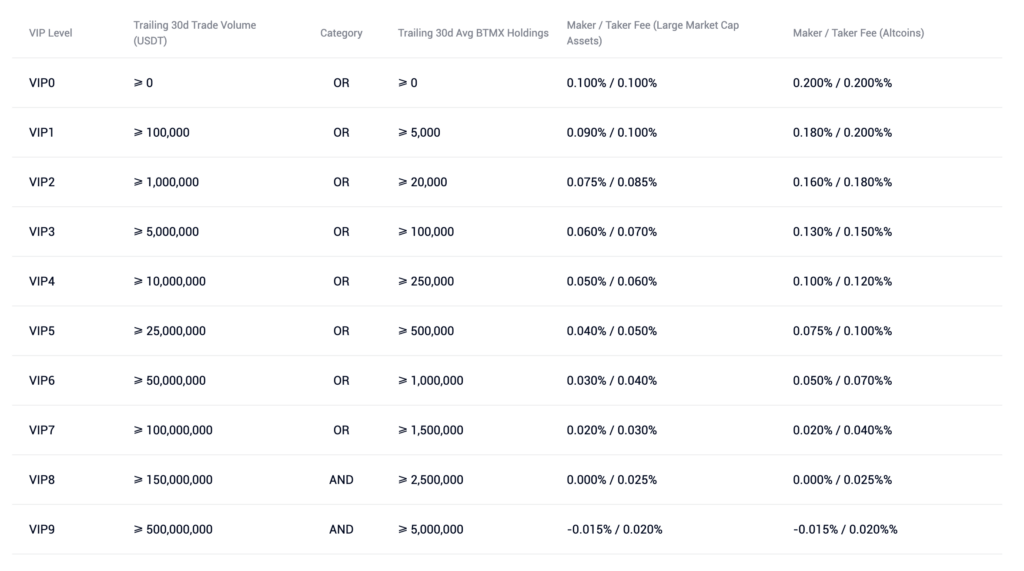This screenshot has height=571, width=1024.
Task: Select the ≥ 250,000 BTMX holdings cell
Action: [426, 281]
